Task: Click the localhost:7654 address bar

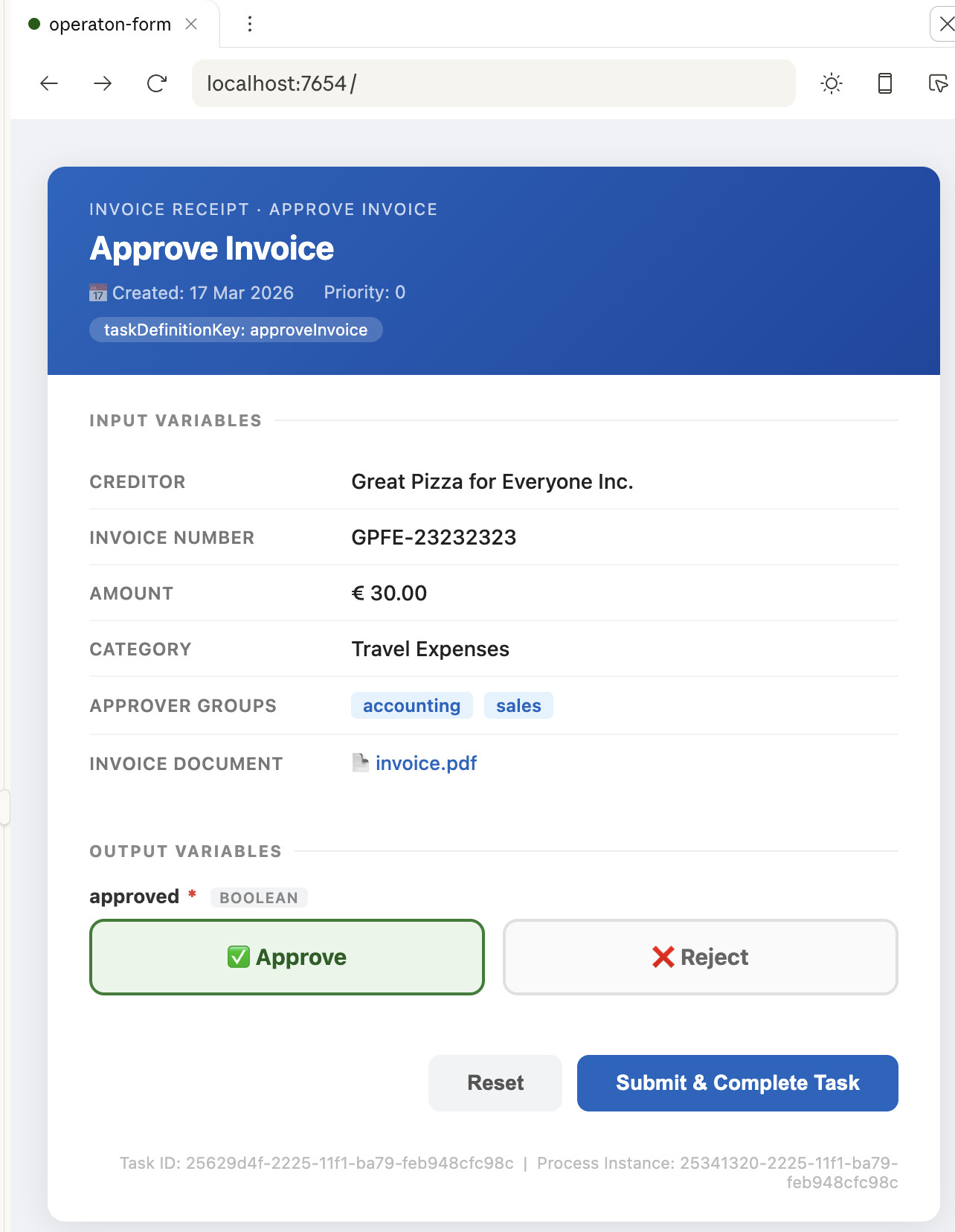Action: (494, 83)
